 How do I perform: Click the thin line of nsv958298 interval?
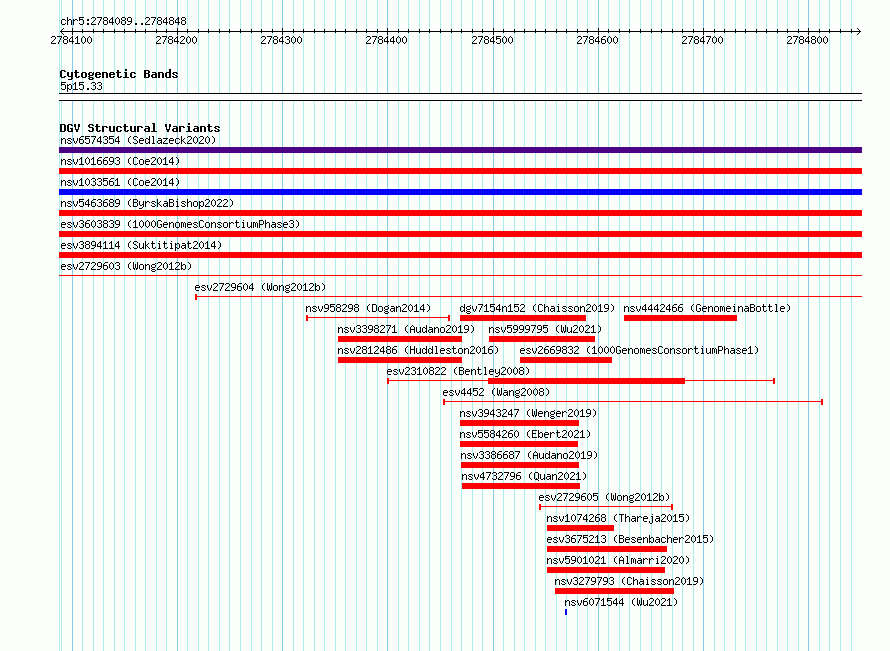point(378,318)
